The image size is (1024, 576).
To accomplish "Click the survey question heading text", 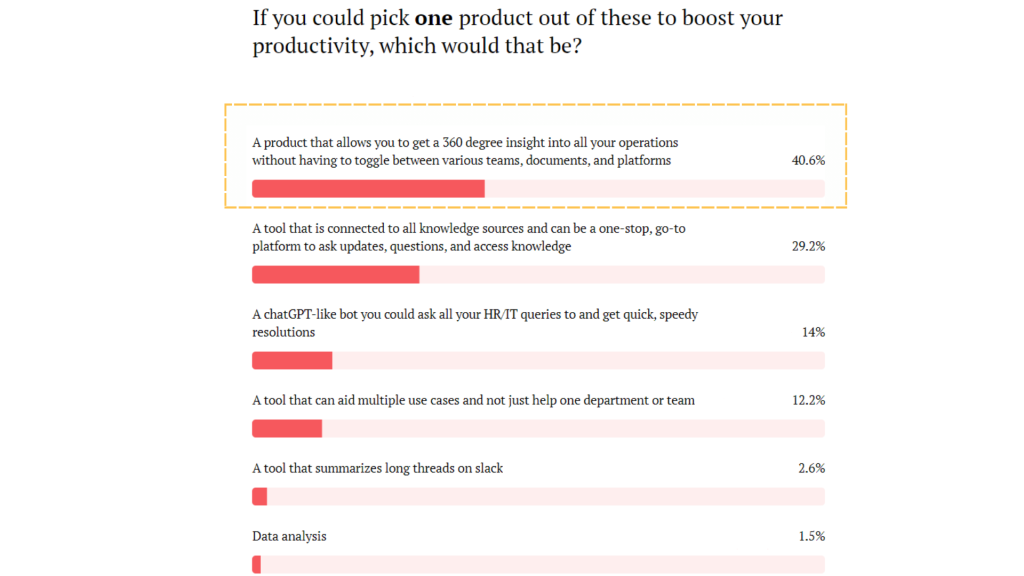I will 517,31.
